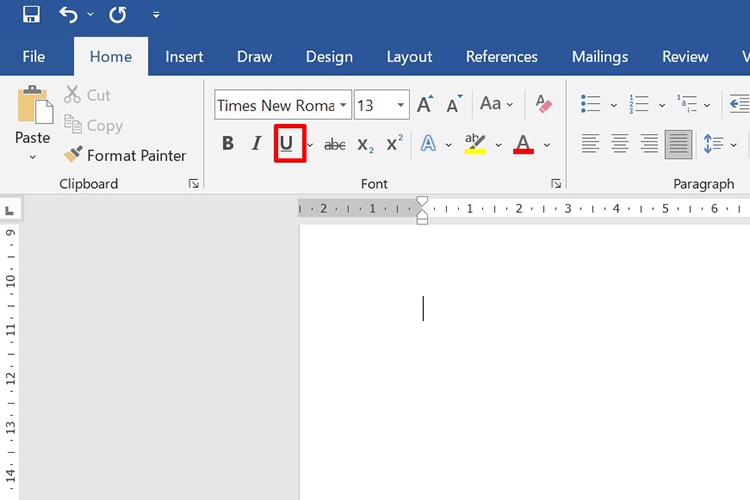Expand the Change Case Aa menu
This screenshot has width=750, height=500.
coord(496,104)
